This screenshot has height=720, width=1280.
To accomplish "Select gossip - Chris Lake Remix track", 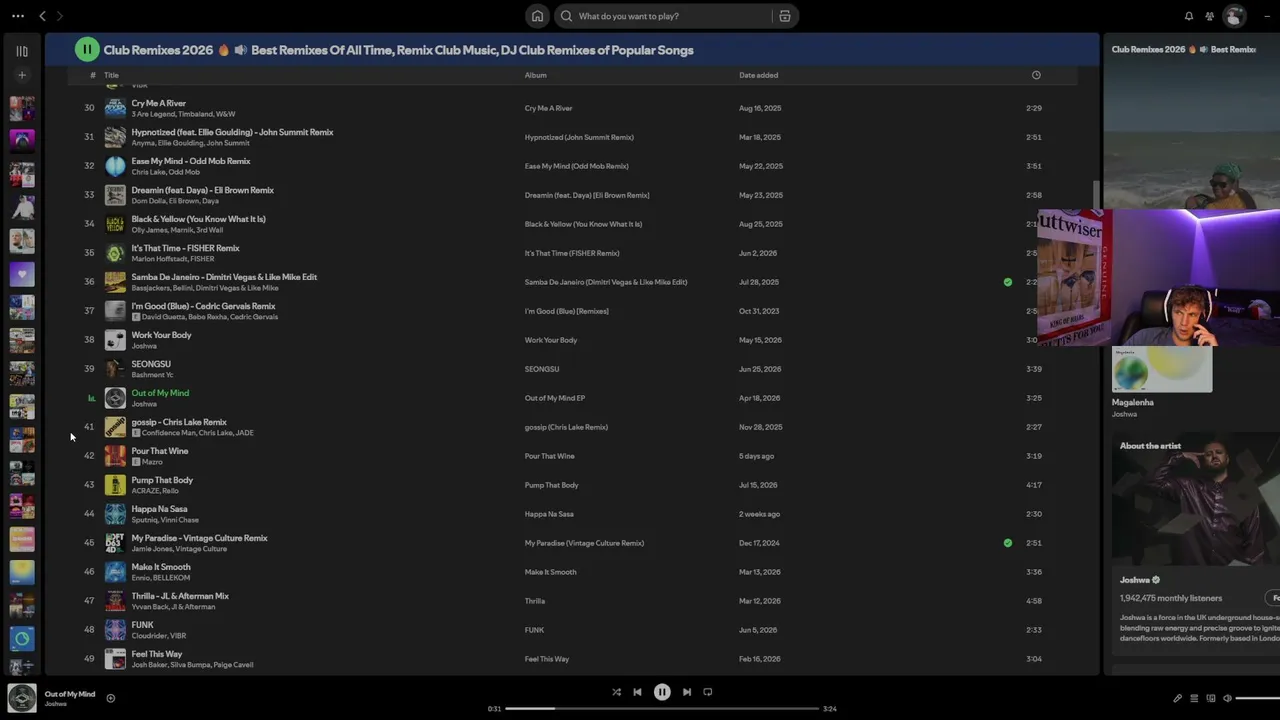I will (180, 422).
